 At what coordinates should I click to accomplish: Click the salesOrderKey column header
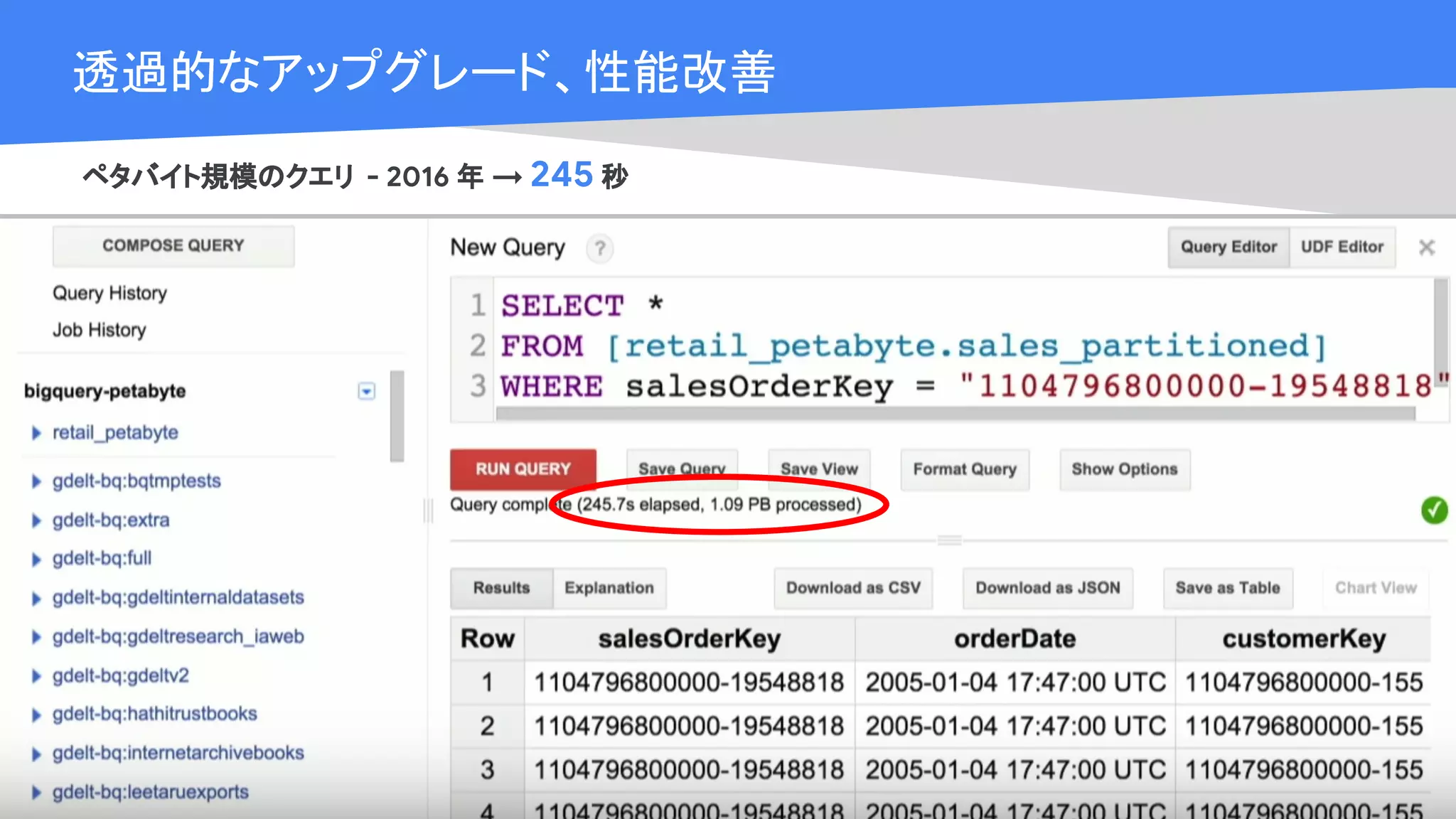point(690,638)
